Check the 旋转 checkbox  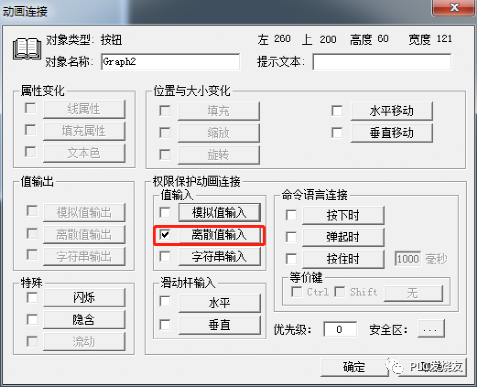click(165, 155)
